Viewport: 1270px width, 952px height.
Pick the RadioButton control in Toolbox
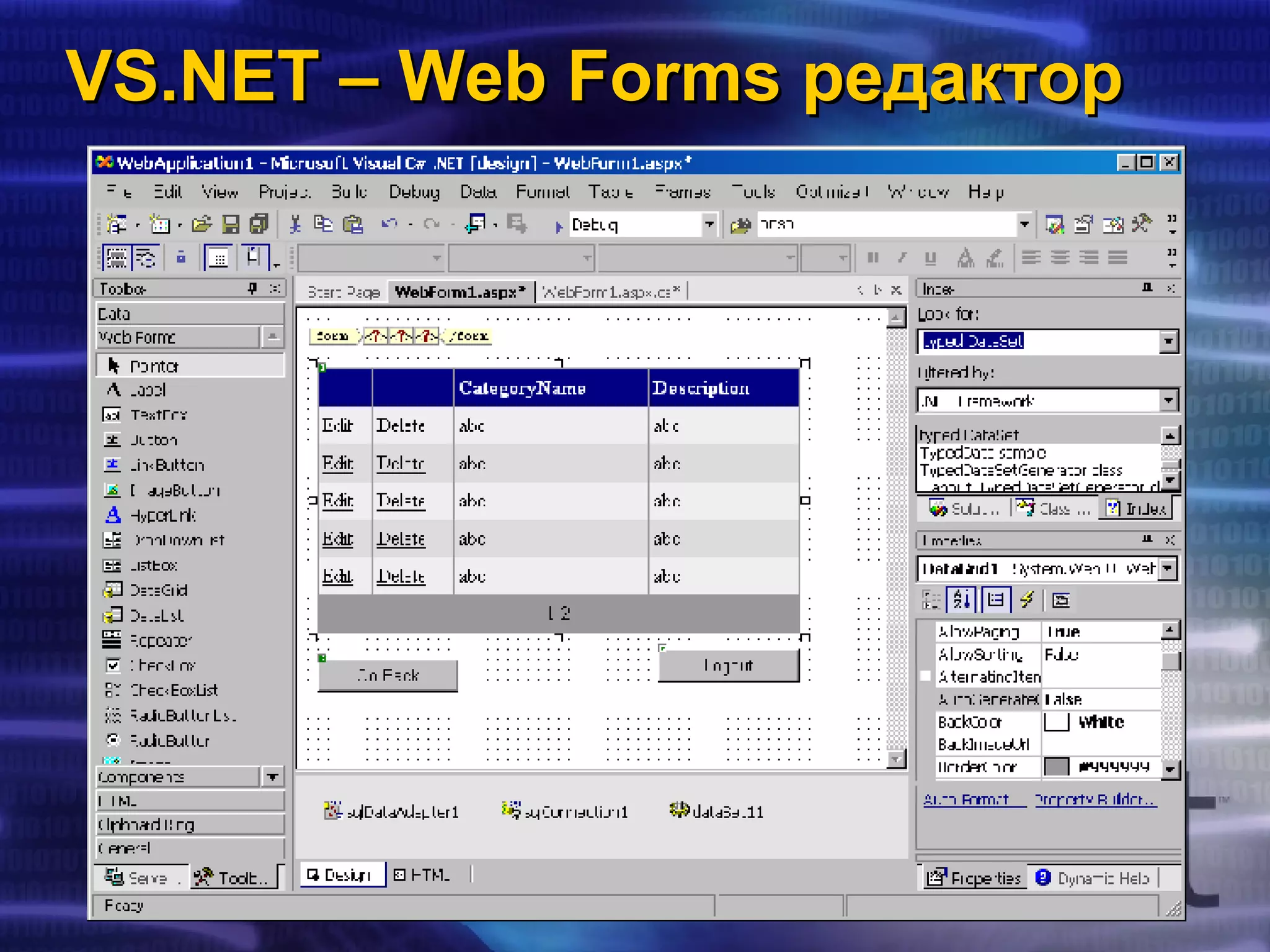[169, 741]
